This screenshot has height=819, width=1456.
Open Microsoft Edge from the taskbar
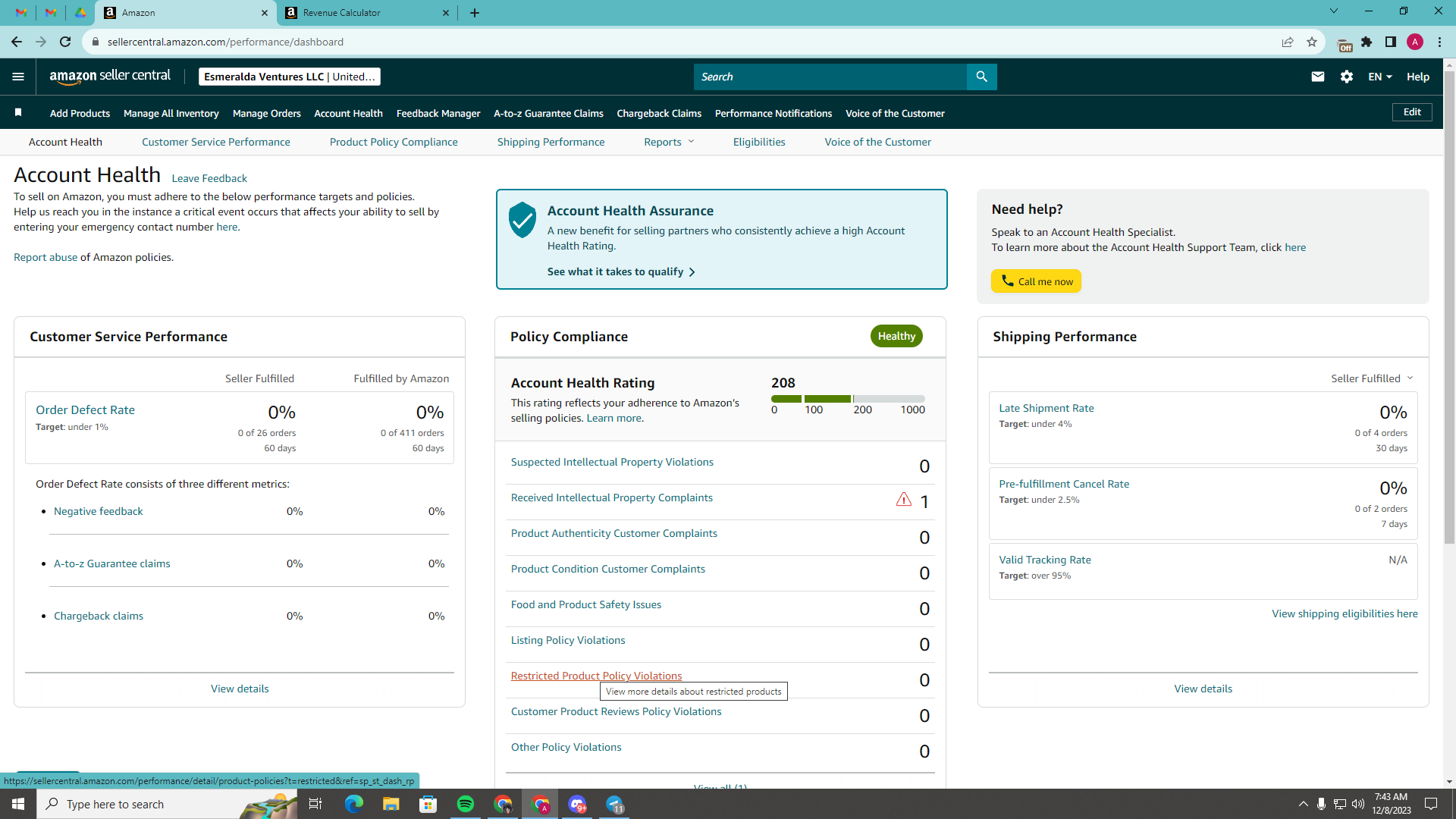click(x=353, y=804)
